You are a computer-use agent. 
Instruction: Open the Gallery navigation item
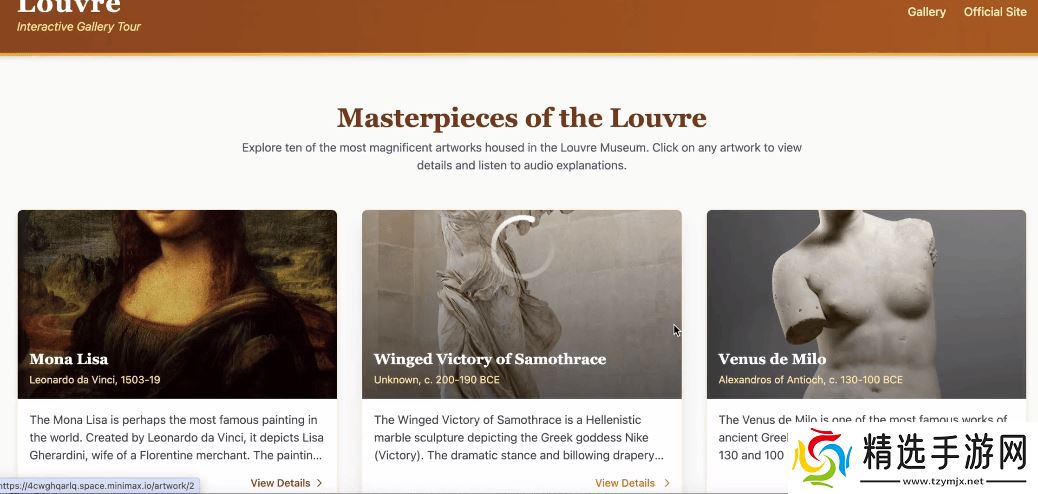[x=926, y=12]
